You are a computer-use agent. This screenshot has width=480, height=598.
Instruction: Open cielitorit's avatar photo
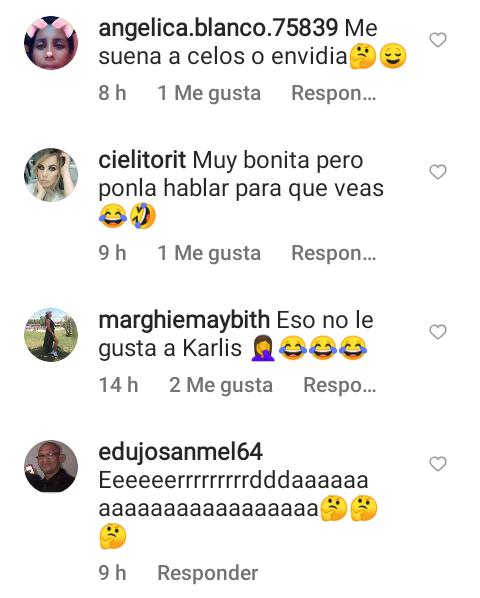click(51, 175)
